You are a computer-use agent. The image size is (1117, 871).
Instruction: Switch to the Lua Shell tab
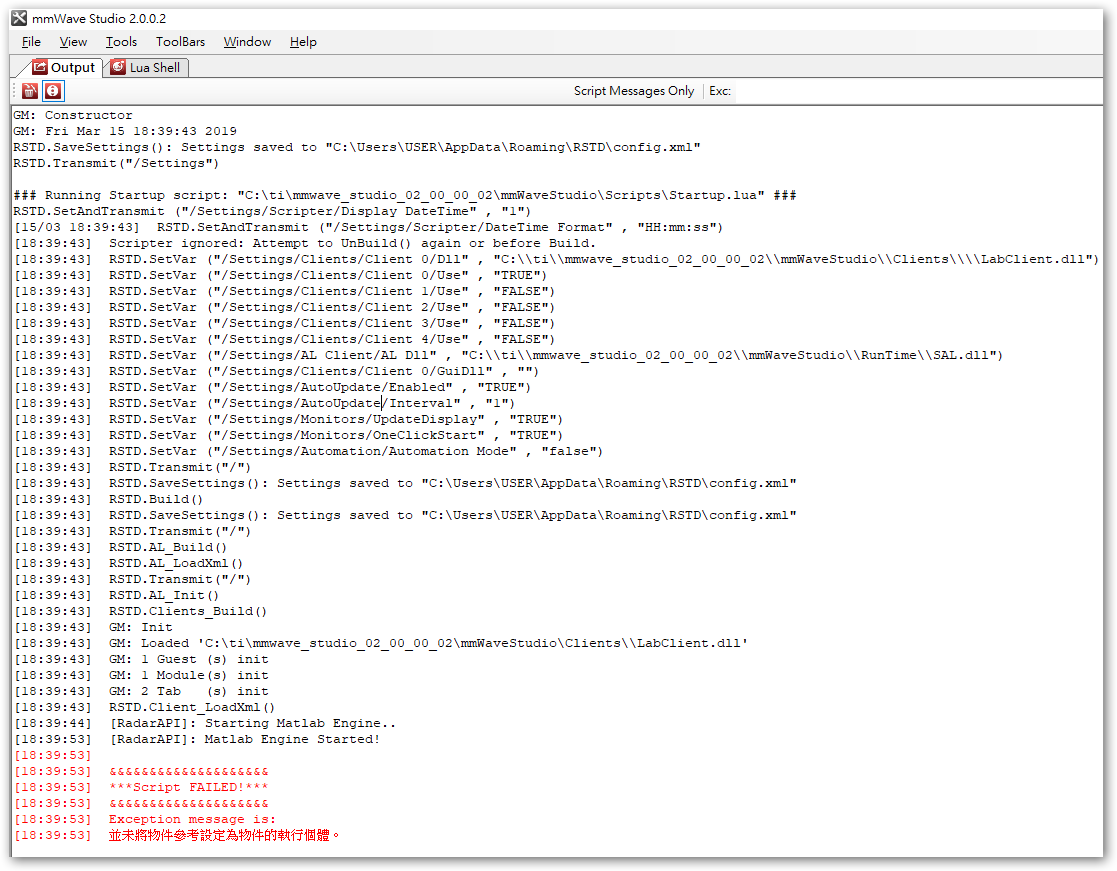coord(147,68)
